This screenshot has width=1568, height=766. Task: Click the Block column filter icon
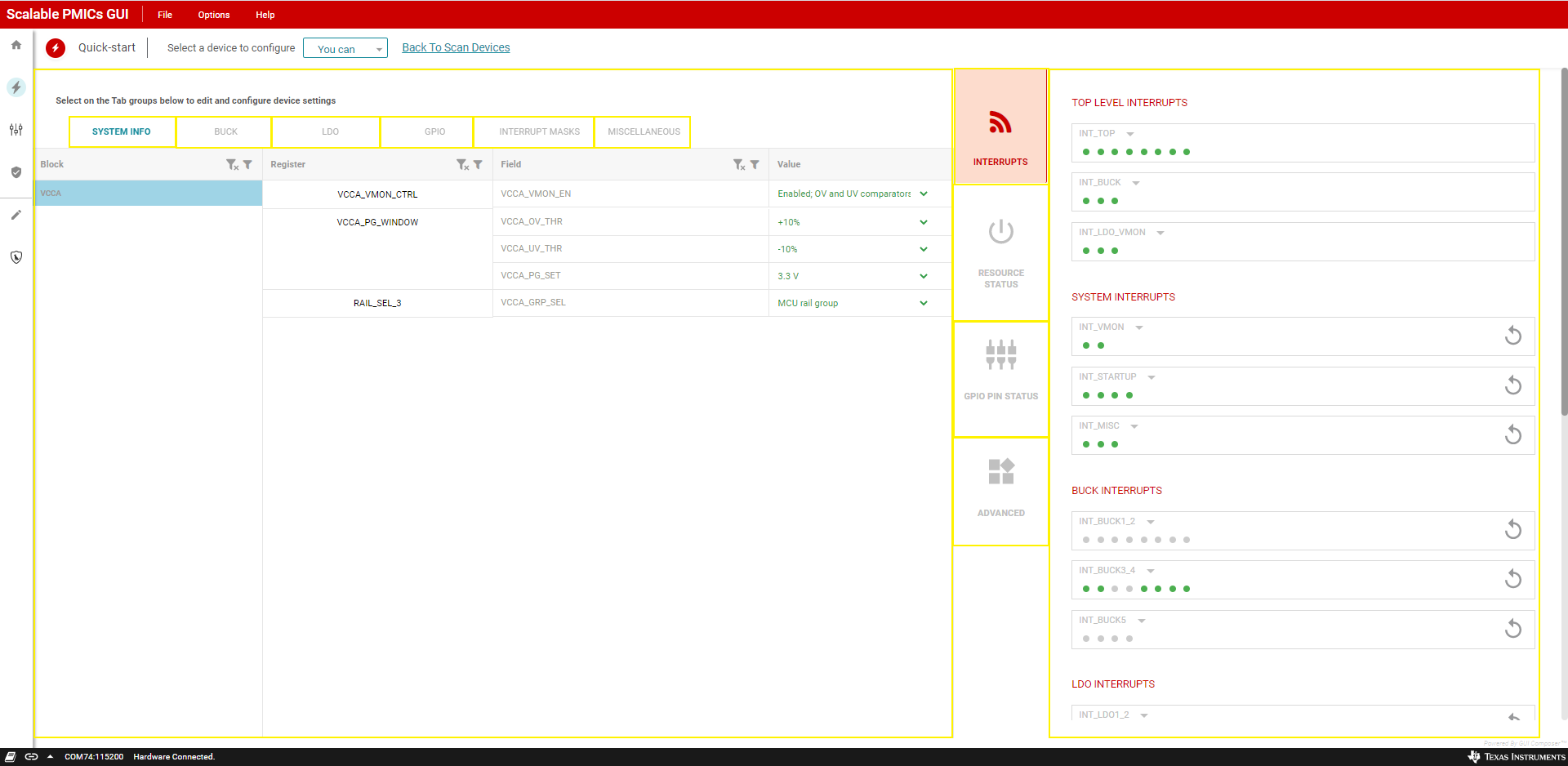point(247,165)
